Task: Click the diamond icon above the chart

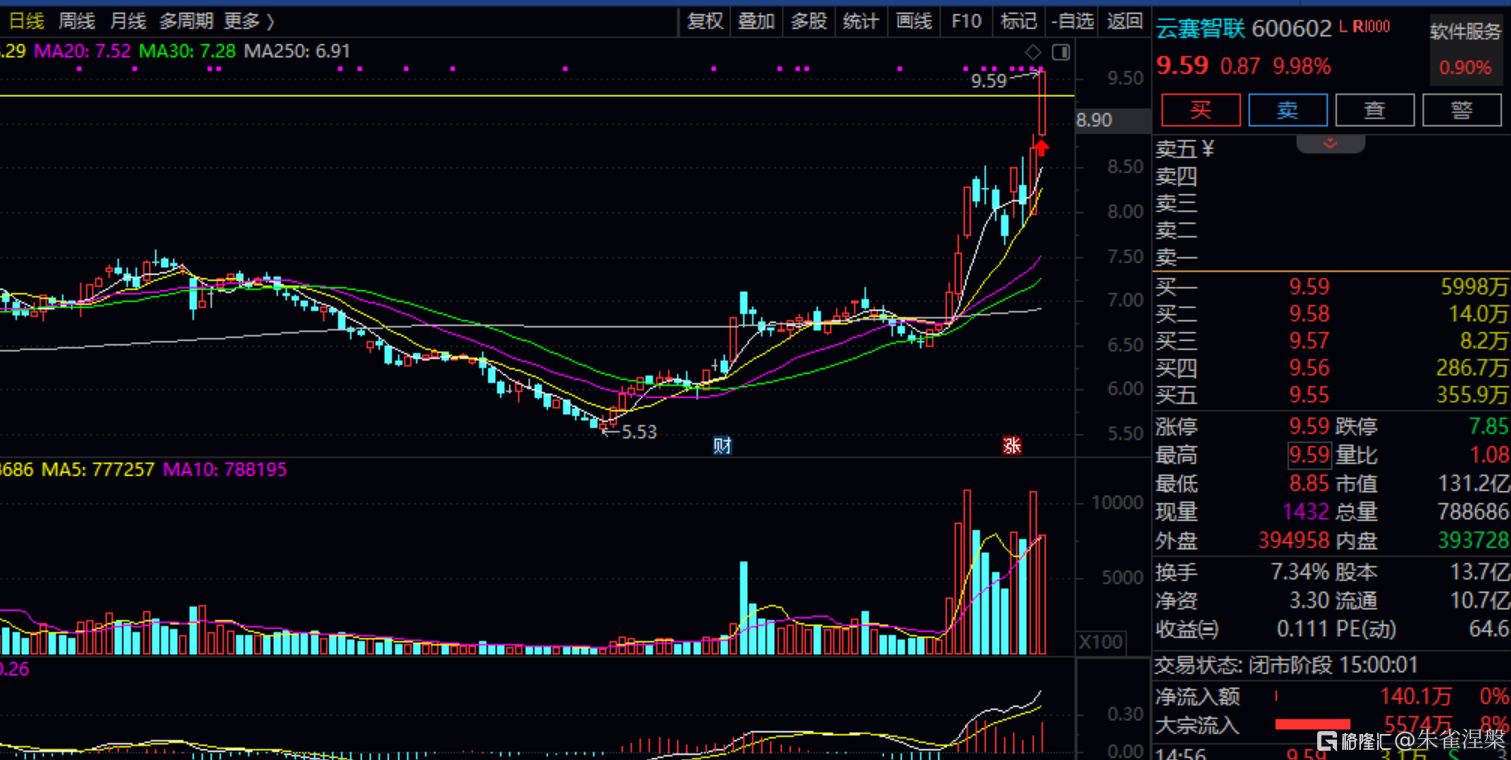Action: pos(1034,52)
